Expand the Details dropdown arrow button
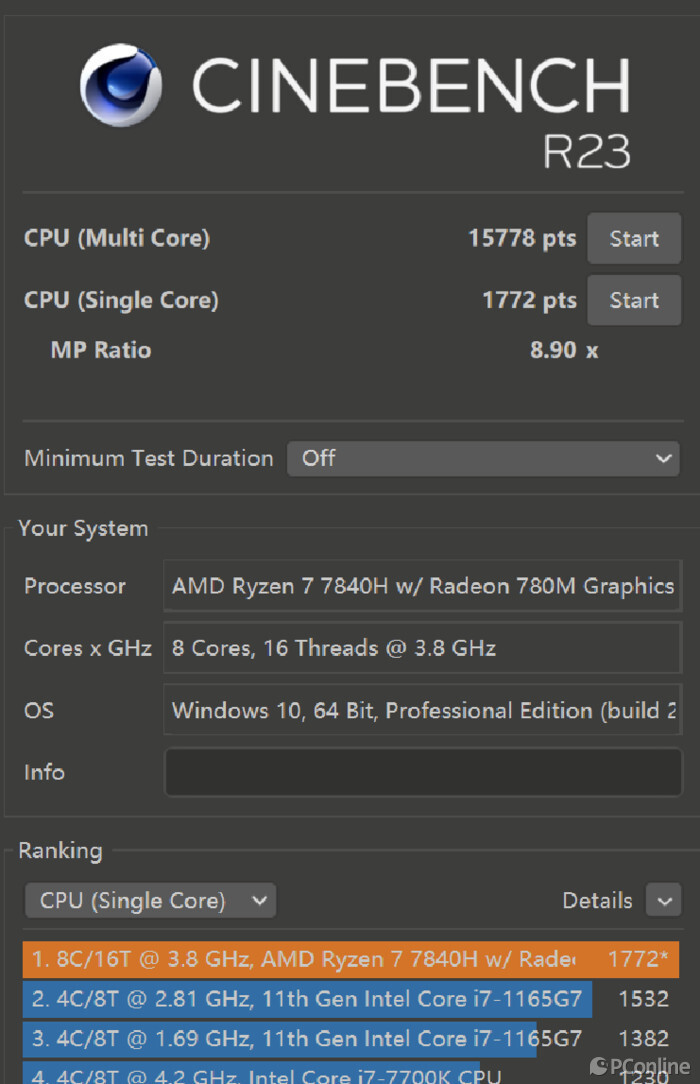Screen dimensions: 700x1084 tap(664, 900)
